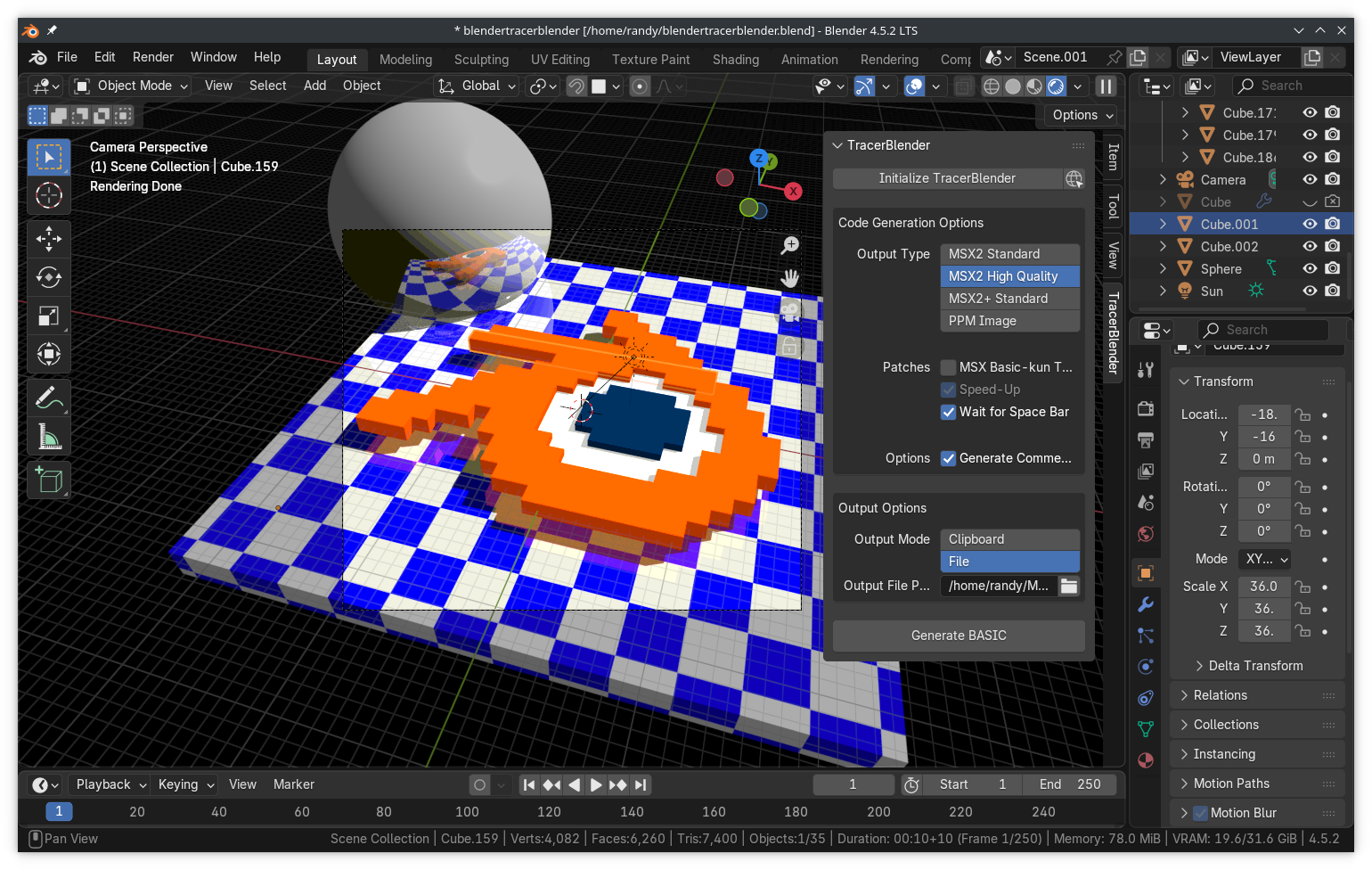
Task: Browse for output file with folder icon
Action: [1069, 586]
